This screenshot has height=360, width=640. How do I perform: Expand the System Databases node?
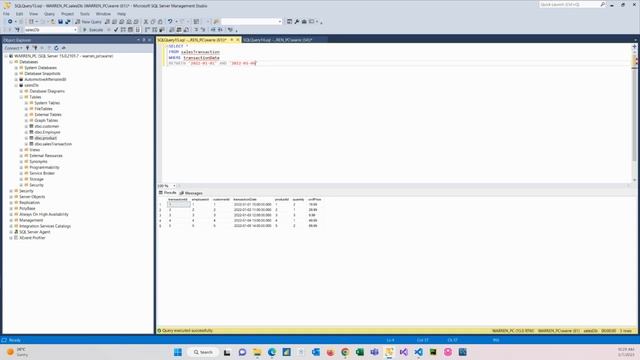16,68
